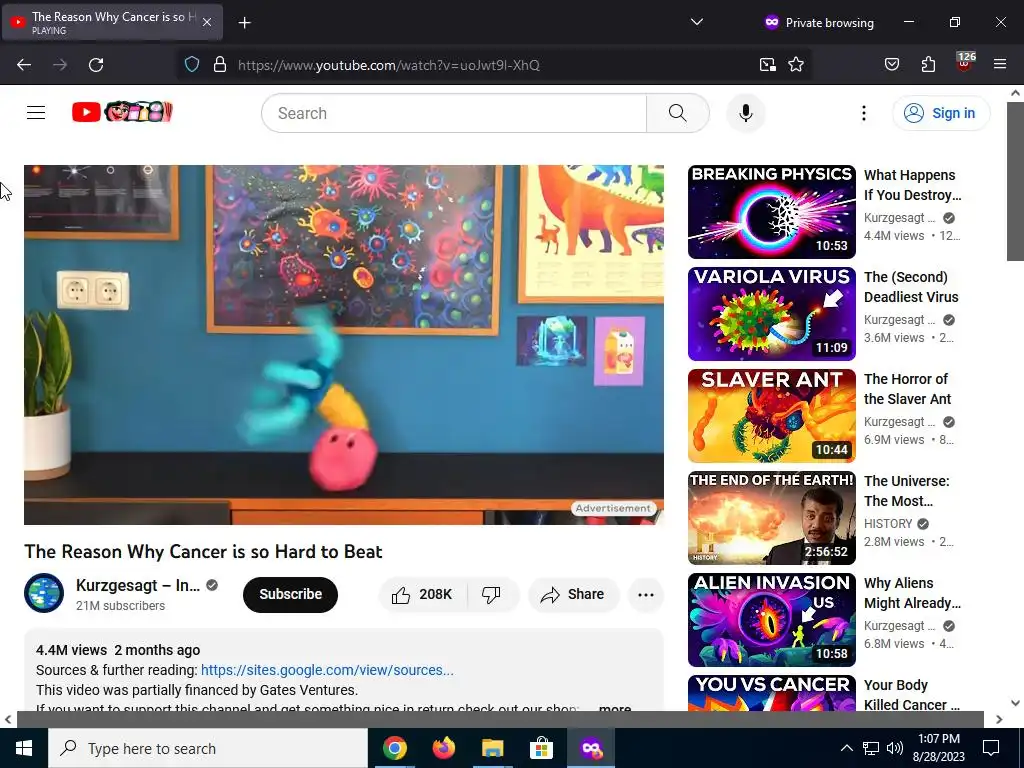Open the sites.google.com sources link
The height and width of the screenshot is (768, 1024).
327,670
